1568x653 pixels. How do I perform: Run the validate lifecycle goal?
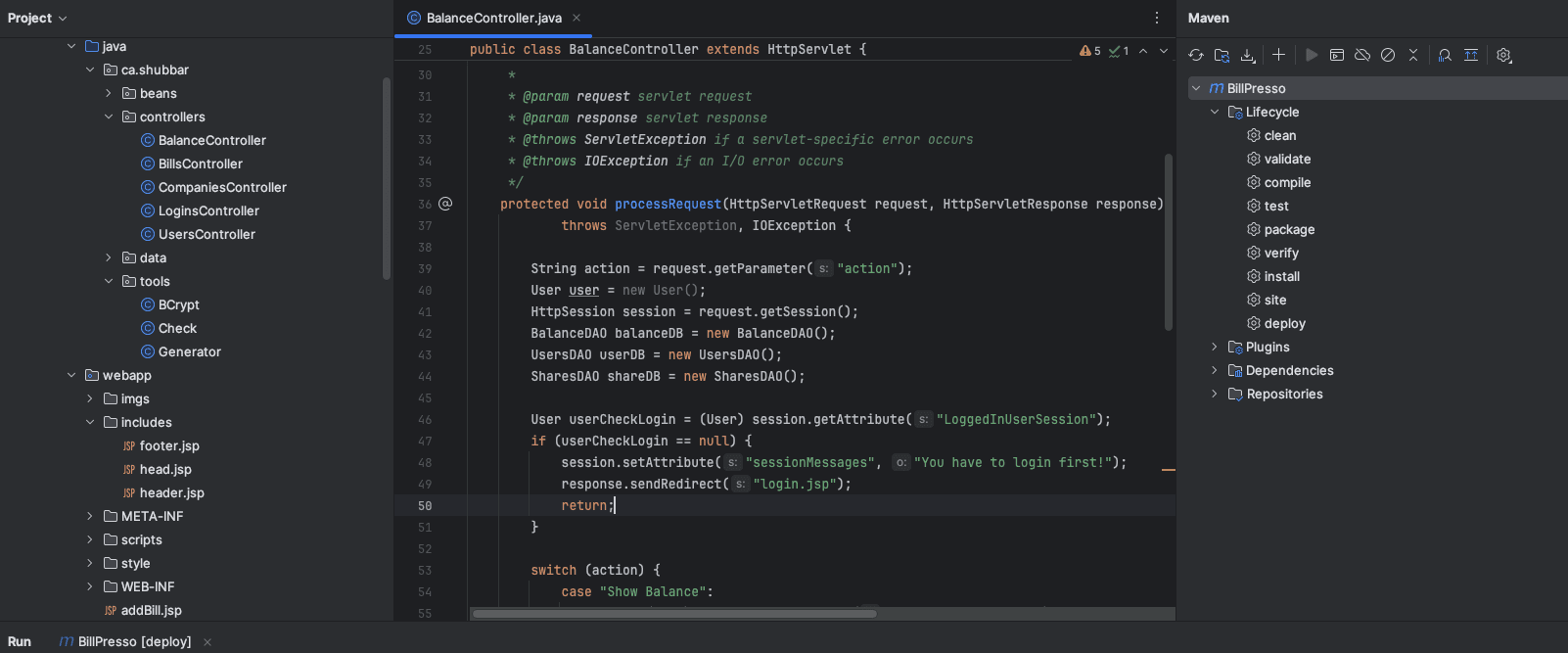click(x=1287, y=159)
